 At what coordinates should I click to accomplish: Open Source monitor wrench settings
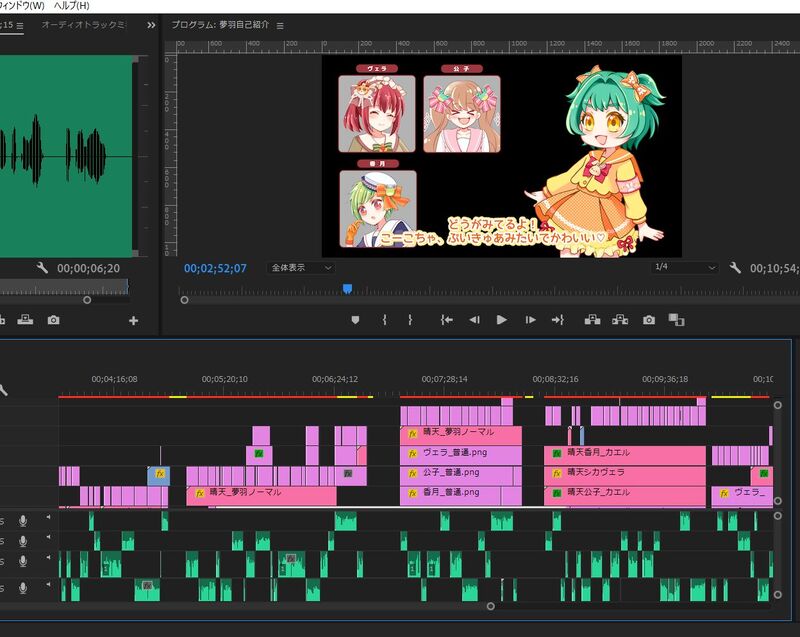[x=42, y=267]
